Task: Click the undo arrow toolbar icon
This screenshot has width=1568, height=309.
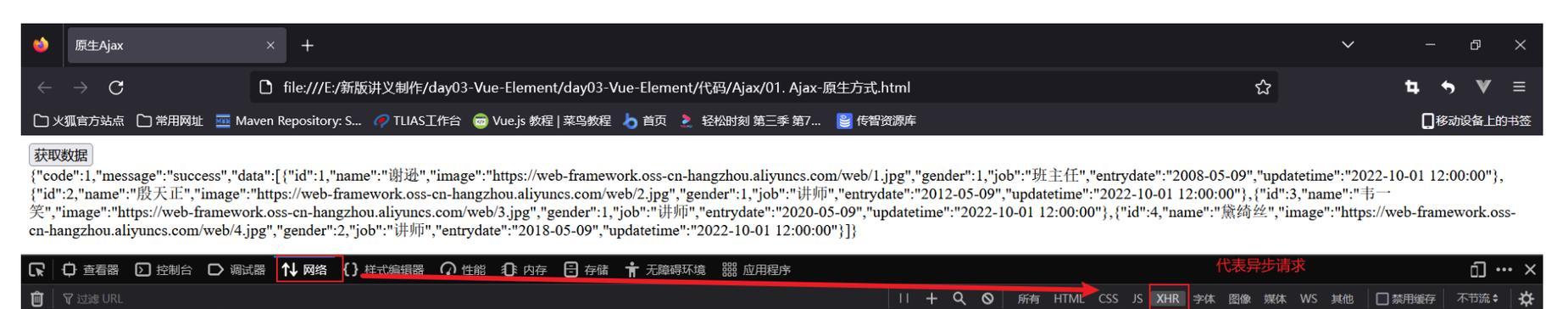Action: 1448,87
